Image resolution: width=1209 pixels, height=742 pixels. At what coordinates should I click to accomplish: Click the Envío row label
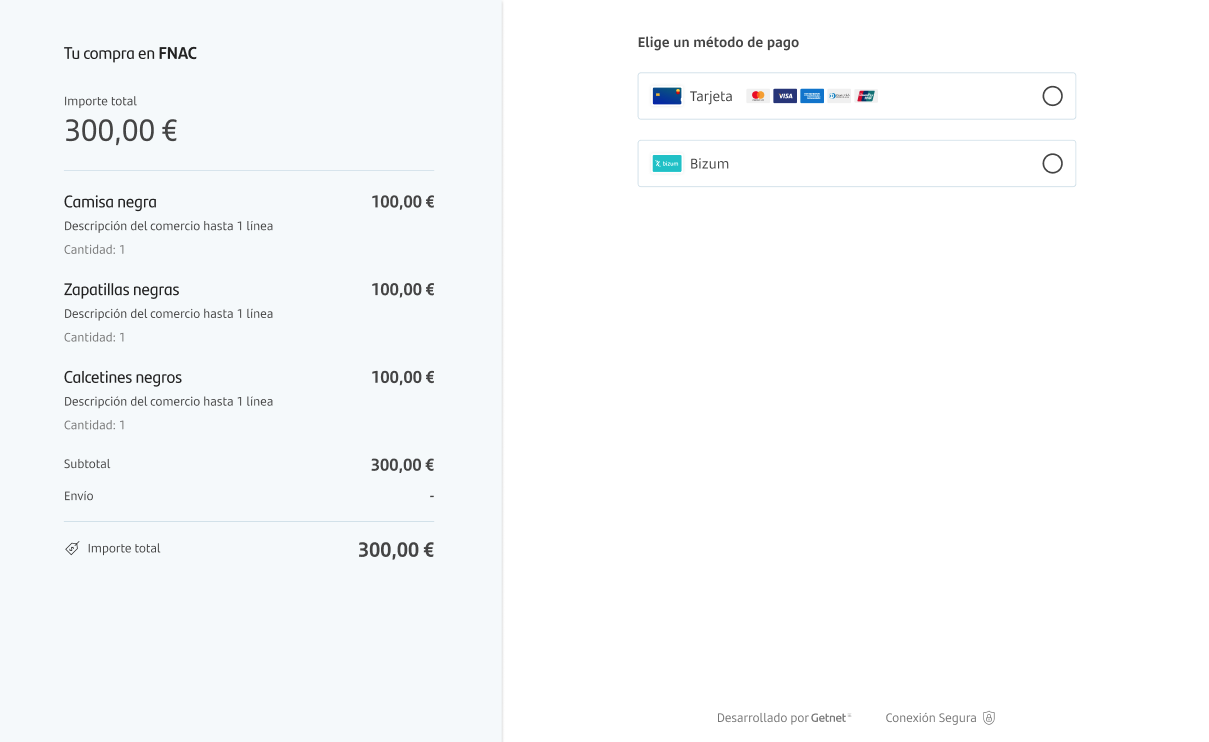coord(79,496)
